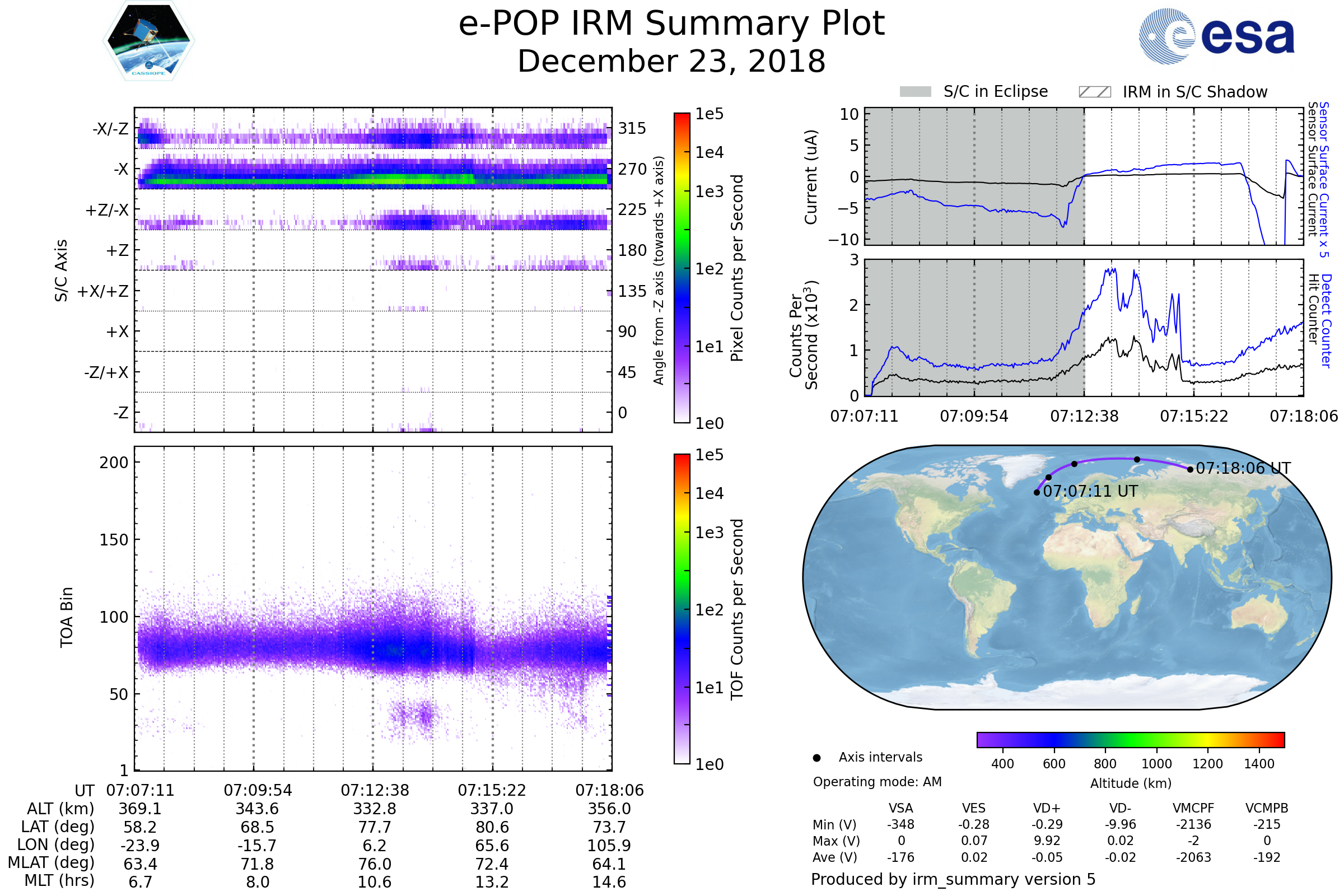The width and height of the screenshot is (1344, 896).
Task: Click the hatched IRM in S/C Shadow swatch
Action: (x=1094, y=92)
